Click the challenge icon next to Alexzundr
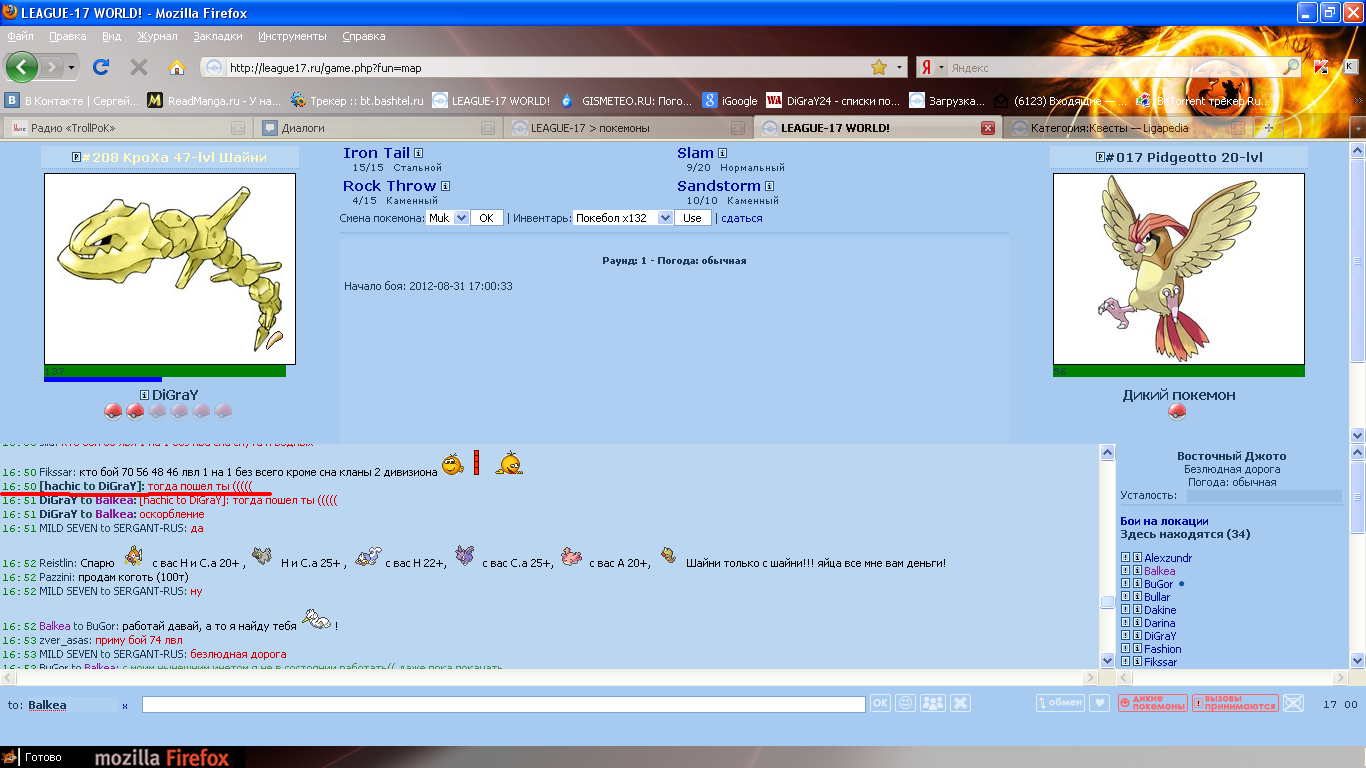The image size is (1366, 768). 1125,558
